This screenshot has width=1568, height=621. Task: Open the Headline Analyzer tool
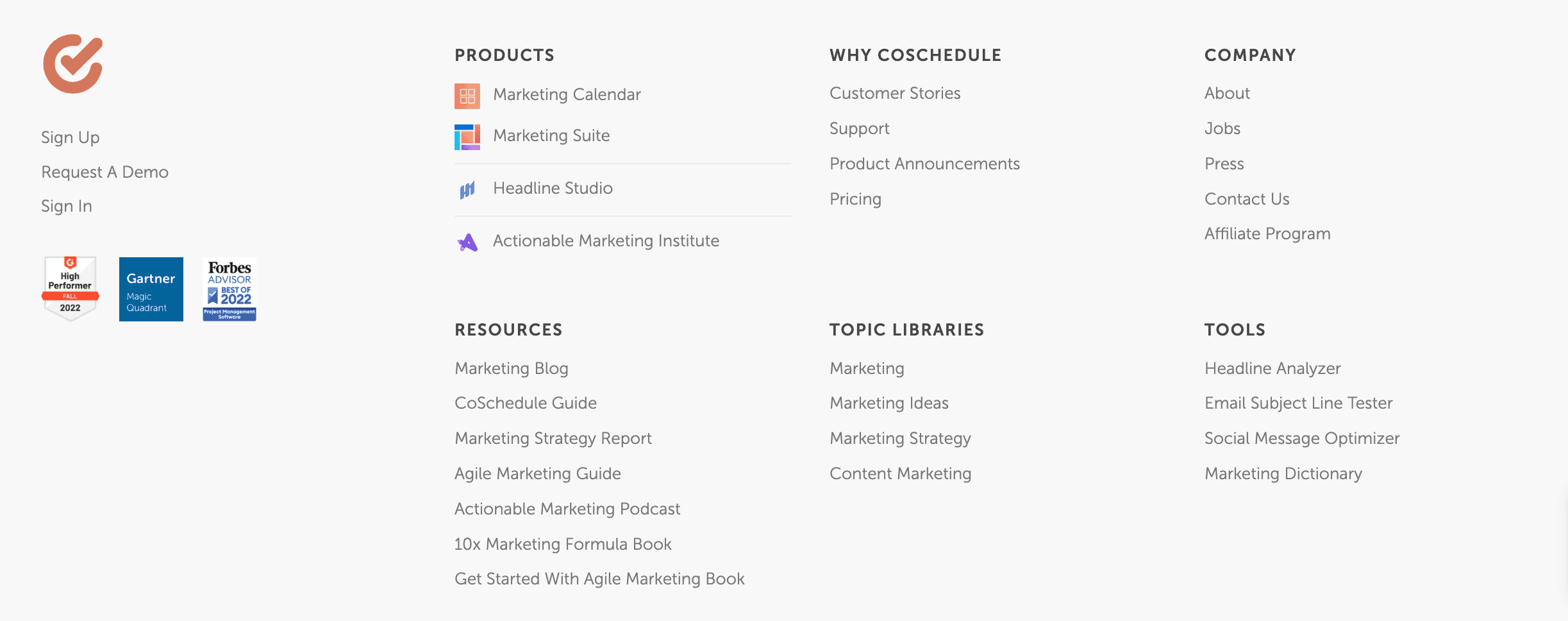(1272, 368)
